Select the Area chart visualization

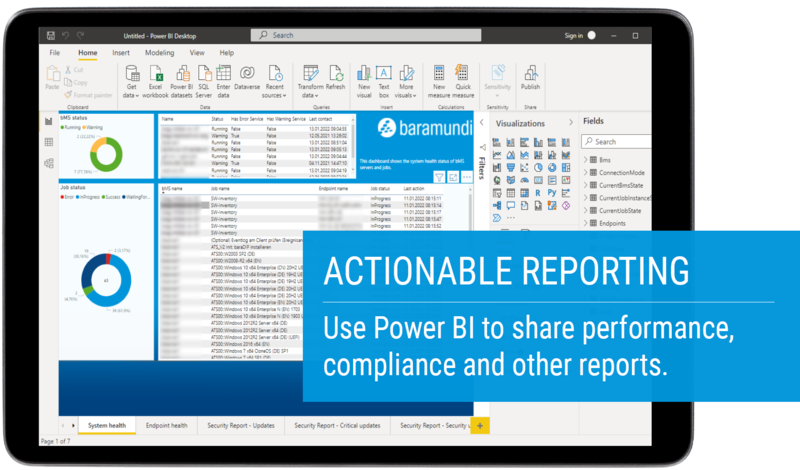[x=511, y=155]
